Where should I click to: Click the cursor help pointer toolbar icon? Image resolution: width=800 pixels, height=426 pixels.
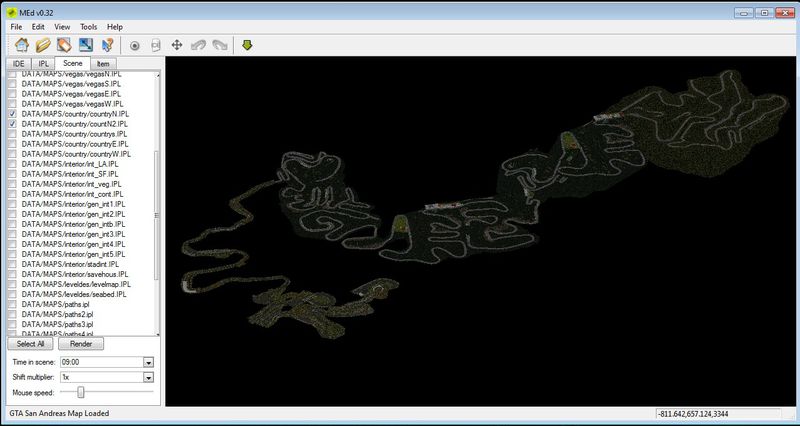point(107,45)
